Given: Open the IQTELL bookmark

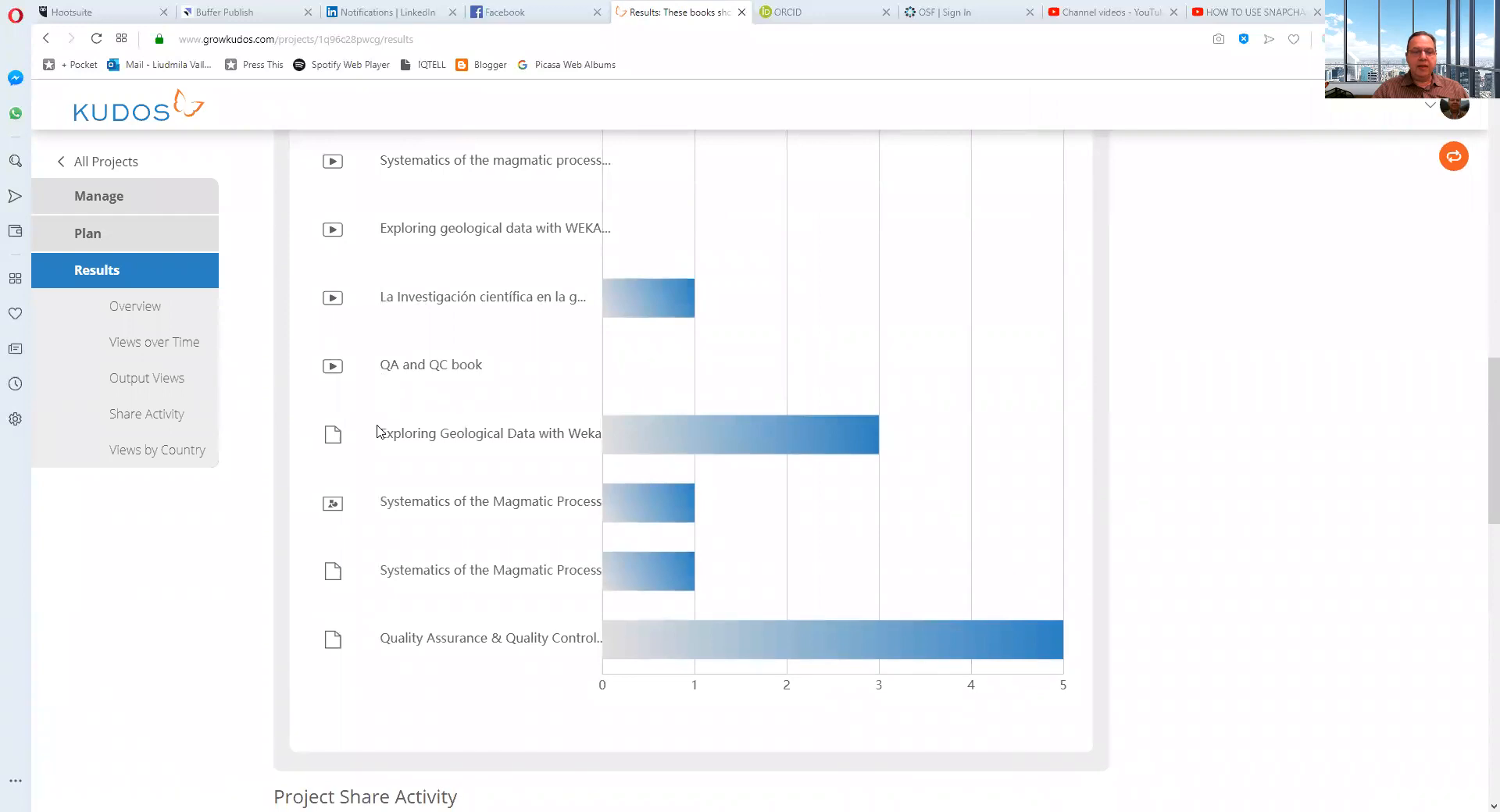Looking at the screenshot, I should (x=423, y=65).
